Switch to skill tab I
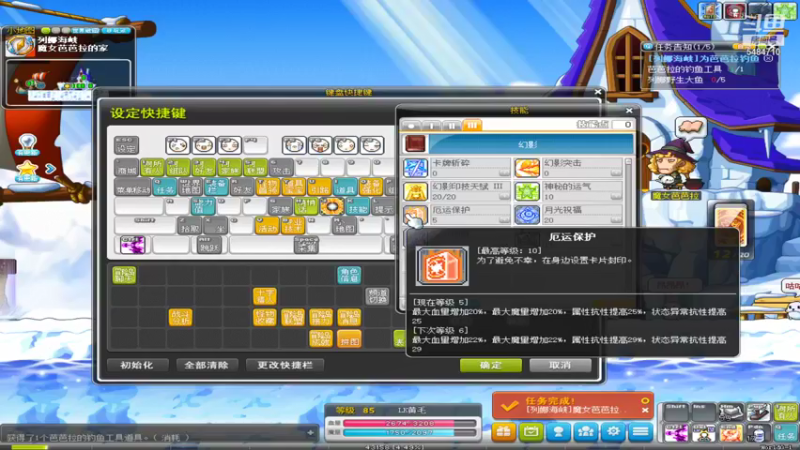800x450 pixels. click(432, 125)
